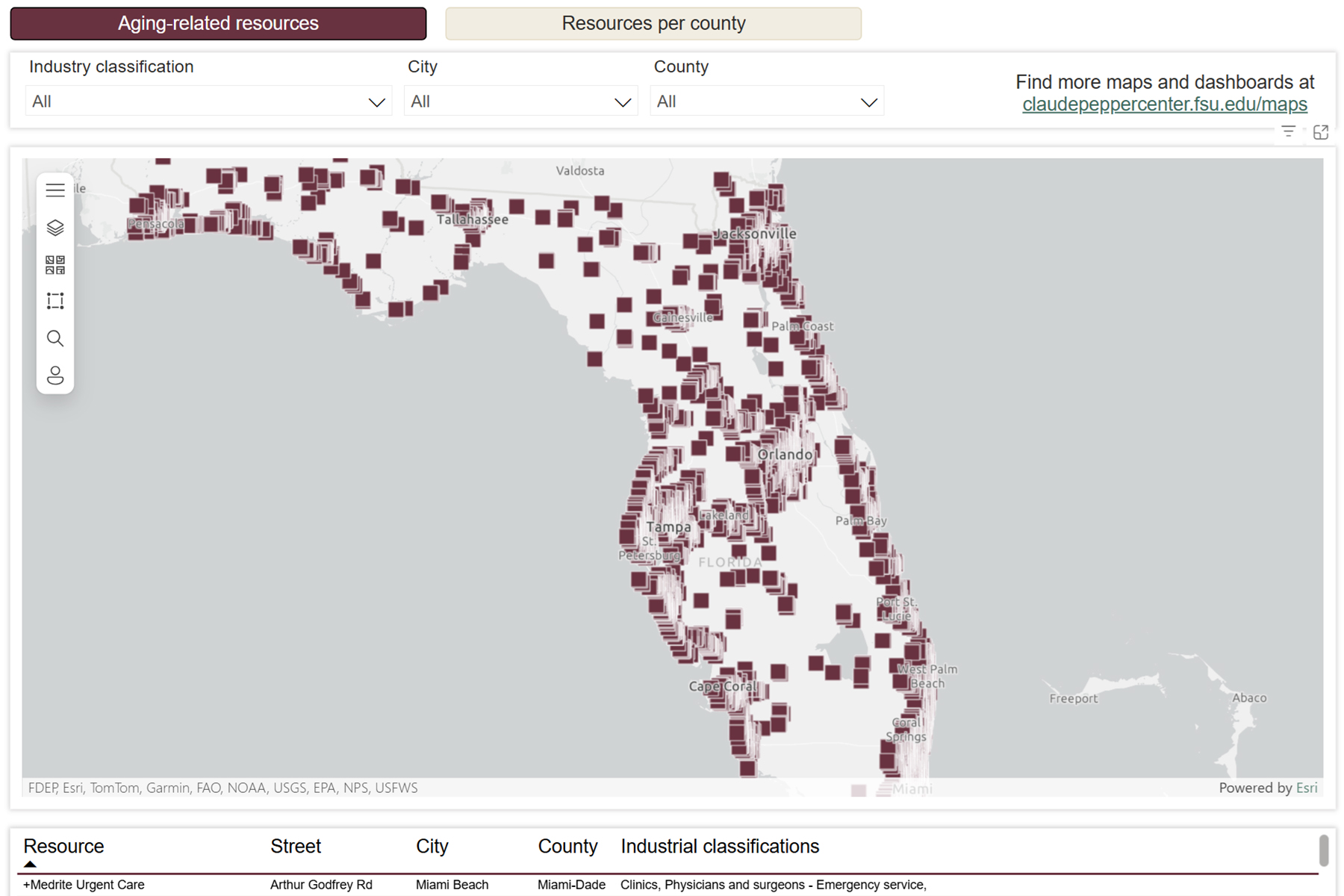Viewport: 1344px width, 896px height.
Task: Open claudepeppercenter.fsu.edu/maps link
Action: tap(1164, 105)
